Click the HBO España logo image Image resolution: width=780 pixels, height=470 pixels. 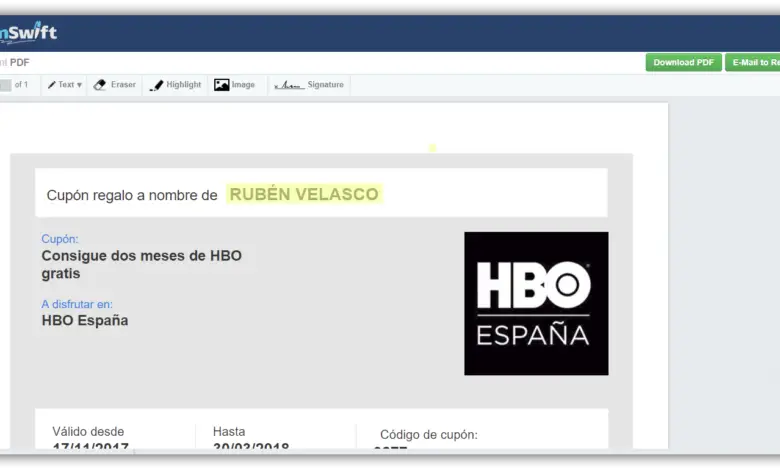(x=536, y=303)
